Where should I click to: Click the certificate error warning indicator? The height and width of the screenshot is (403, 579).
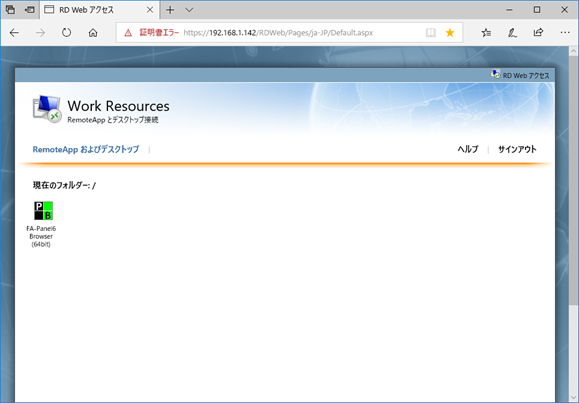[152, 33]
